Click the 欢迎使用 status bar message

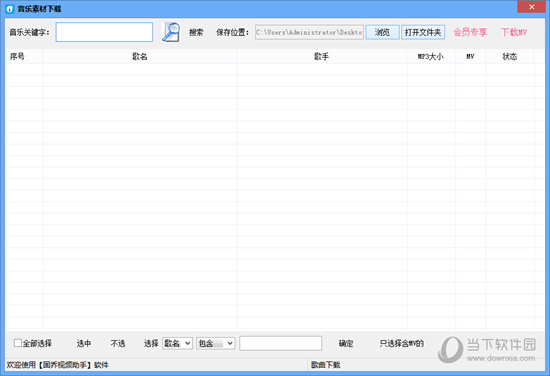[x=58, y=365]
